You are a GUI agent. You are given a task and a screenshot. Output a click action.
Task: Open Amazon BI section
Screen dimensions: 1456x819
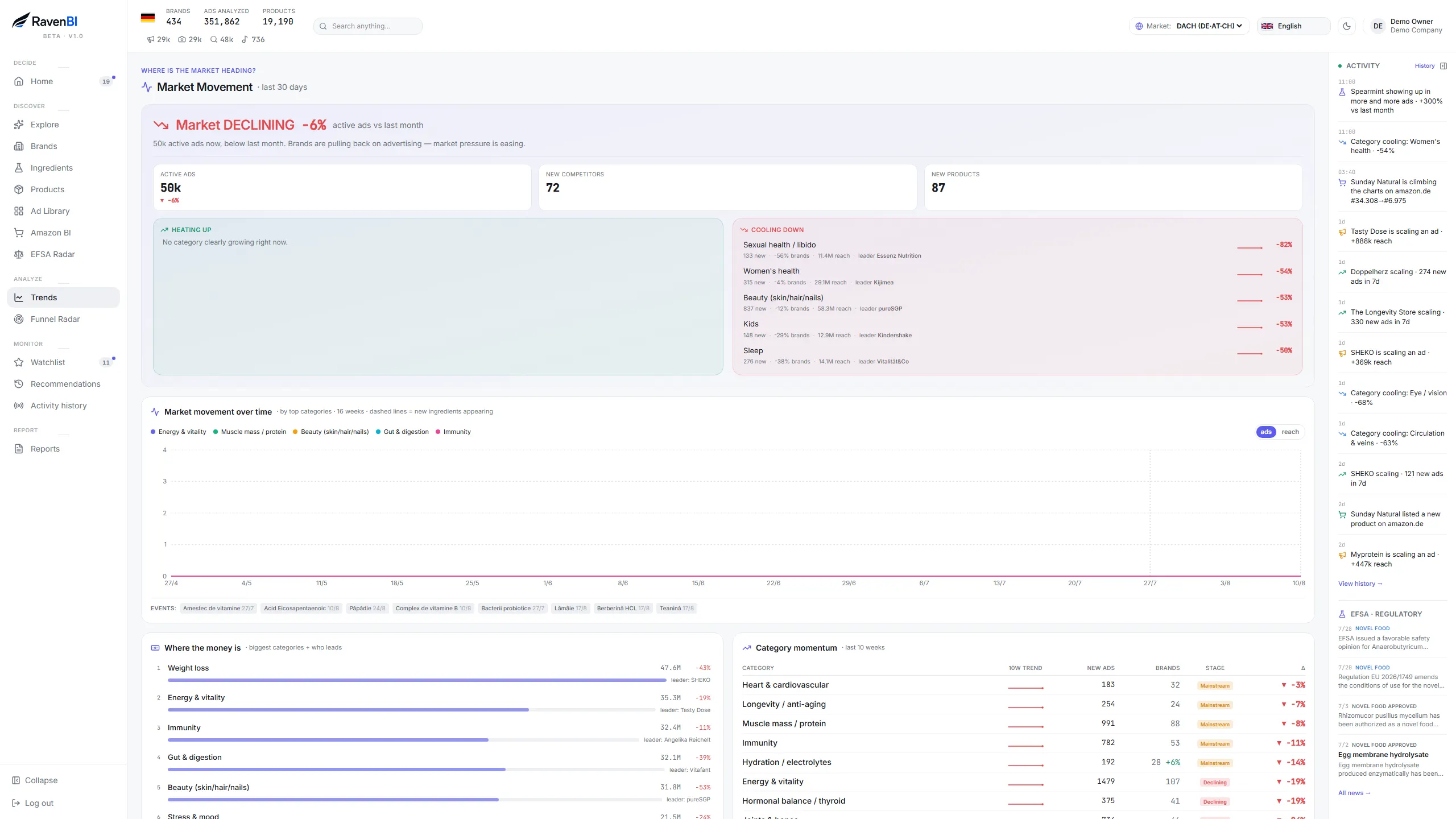[63, 233]
